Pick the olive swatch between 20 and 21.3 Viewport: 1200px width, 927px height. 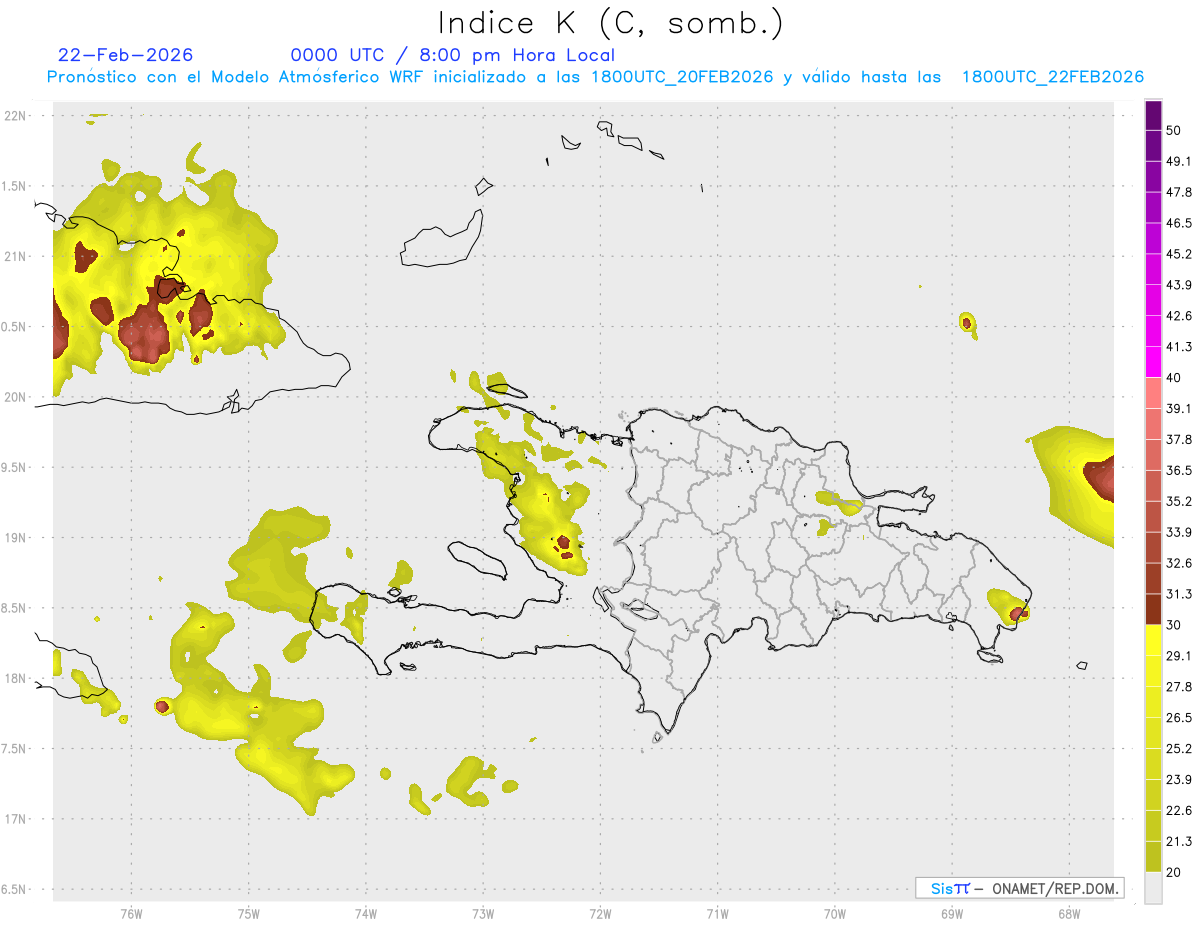click(x=1153, y=856)
